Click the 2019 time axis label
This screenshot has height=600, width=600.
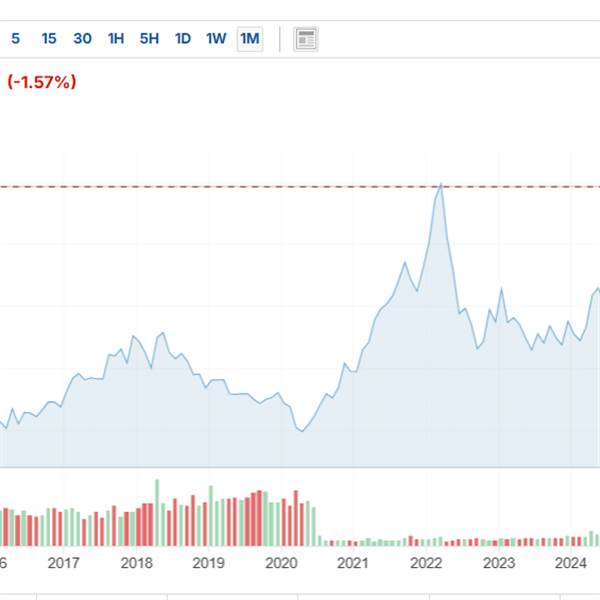(208, 563)
